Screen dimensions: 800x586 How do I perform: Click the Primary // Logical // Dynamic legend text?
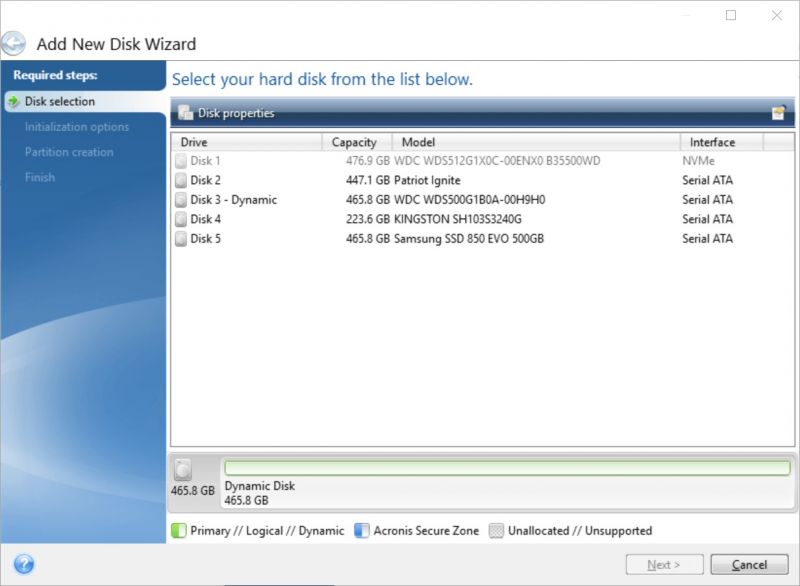point(267,530)
